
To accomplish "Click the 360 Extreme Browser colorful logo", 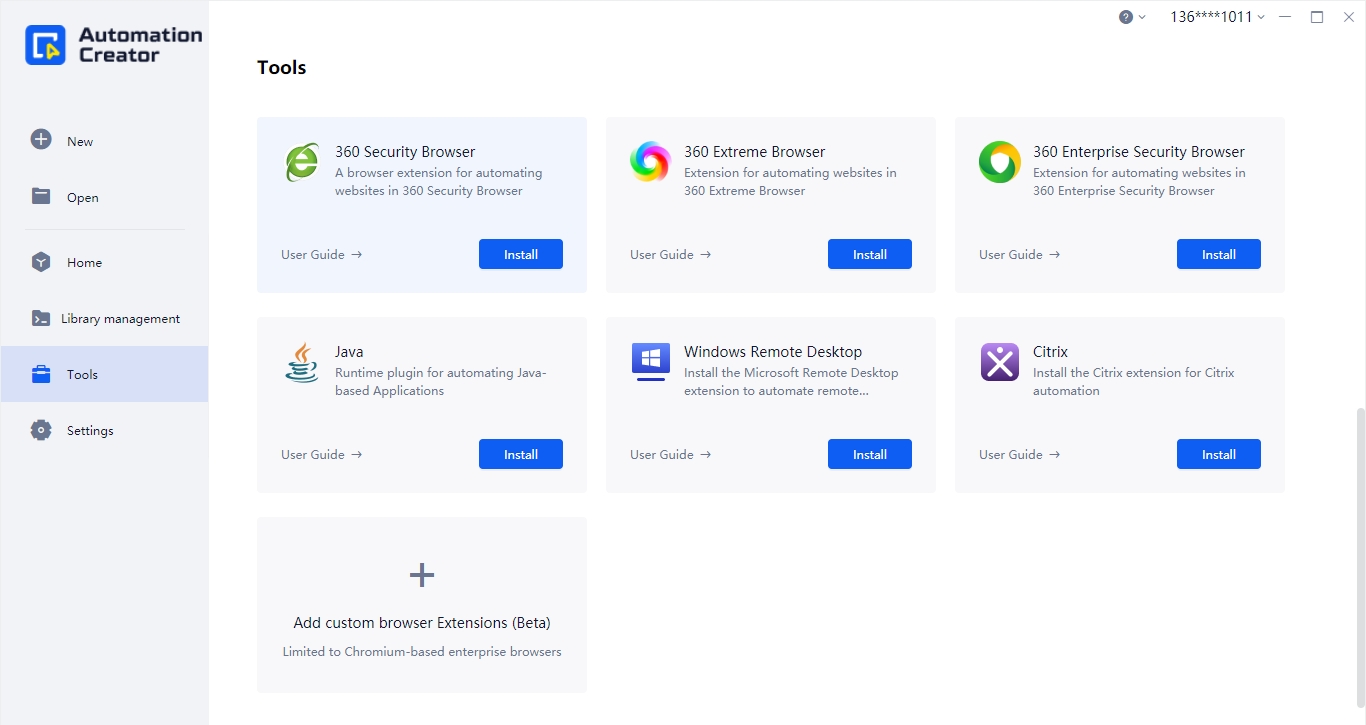I will click(x=650, y=162).
